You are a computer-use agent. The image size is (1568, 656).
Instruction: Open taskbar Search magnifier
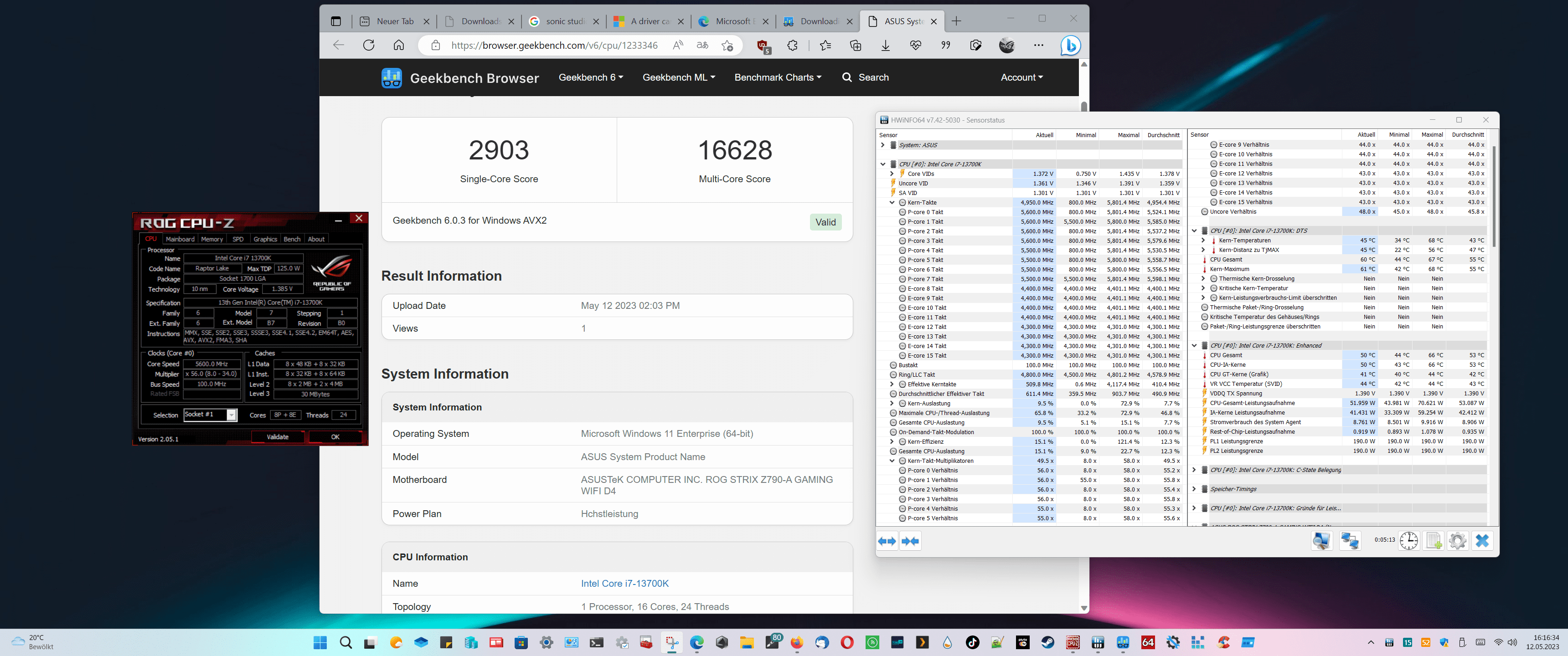[346, 643]
